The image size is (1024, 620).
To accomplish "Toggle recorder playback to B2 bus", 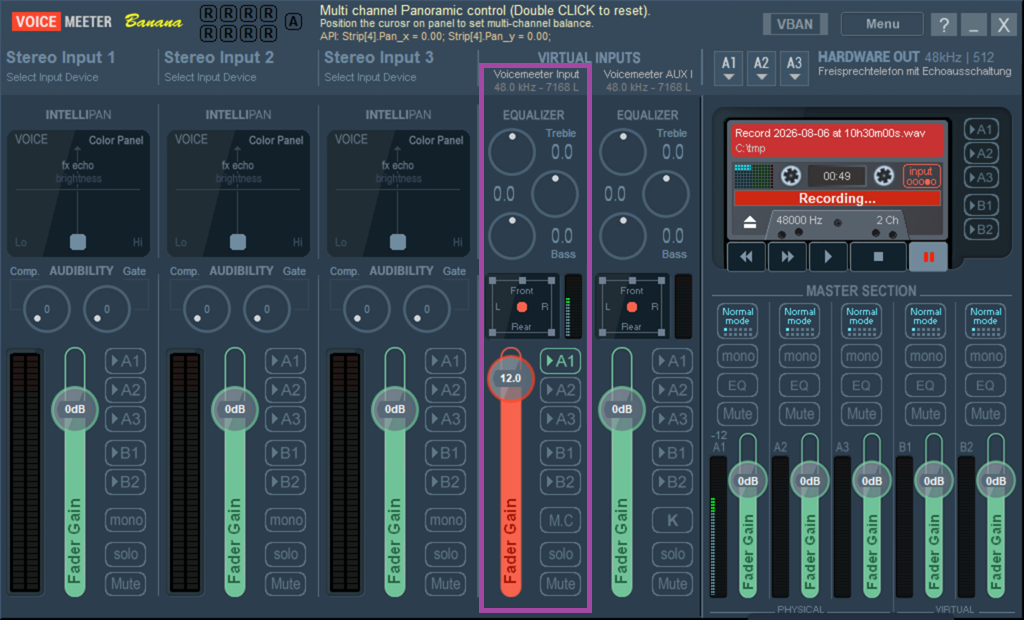I will [981, 229].
